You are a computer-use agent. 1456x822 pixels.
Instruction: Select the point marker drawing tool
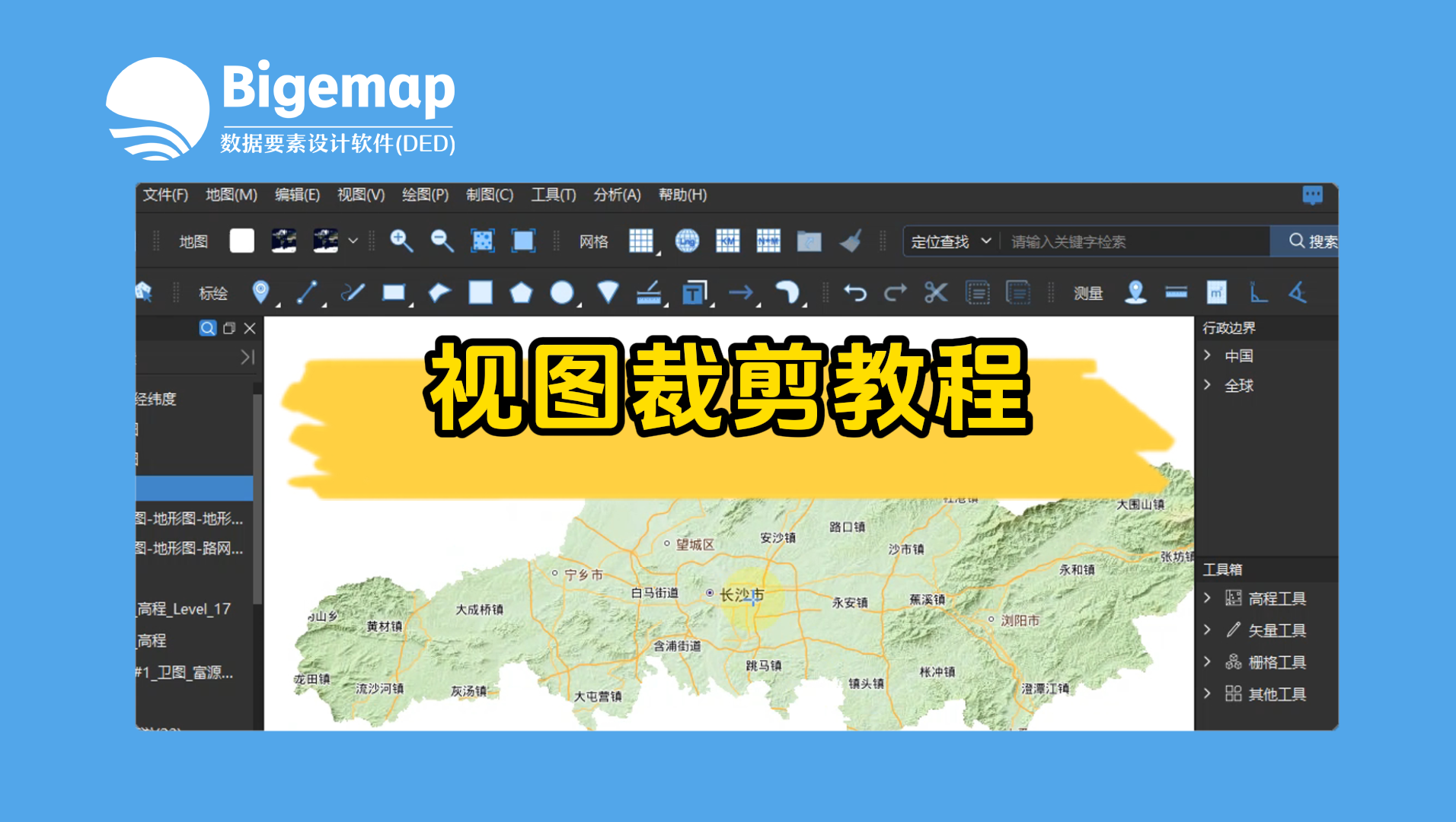pyautogui.click(x=260, y=292)
